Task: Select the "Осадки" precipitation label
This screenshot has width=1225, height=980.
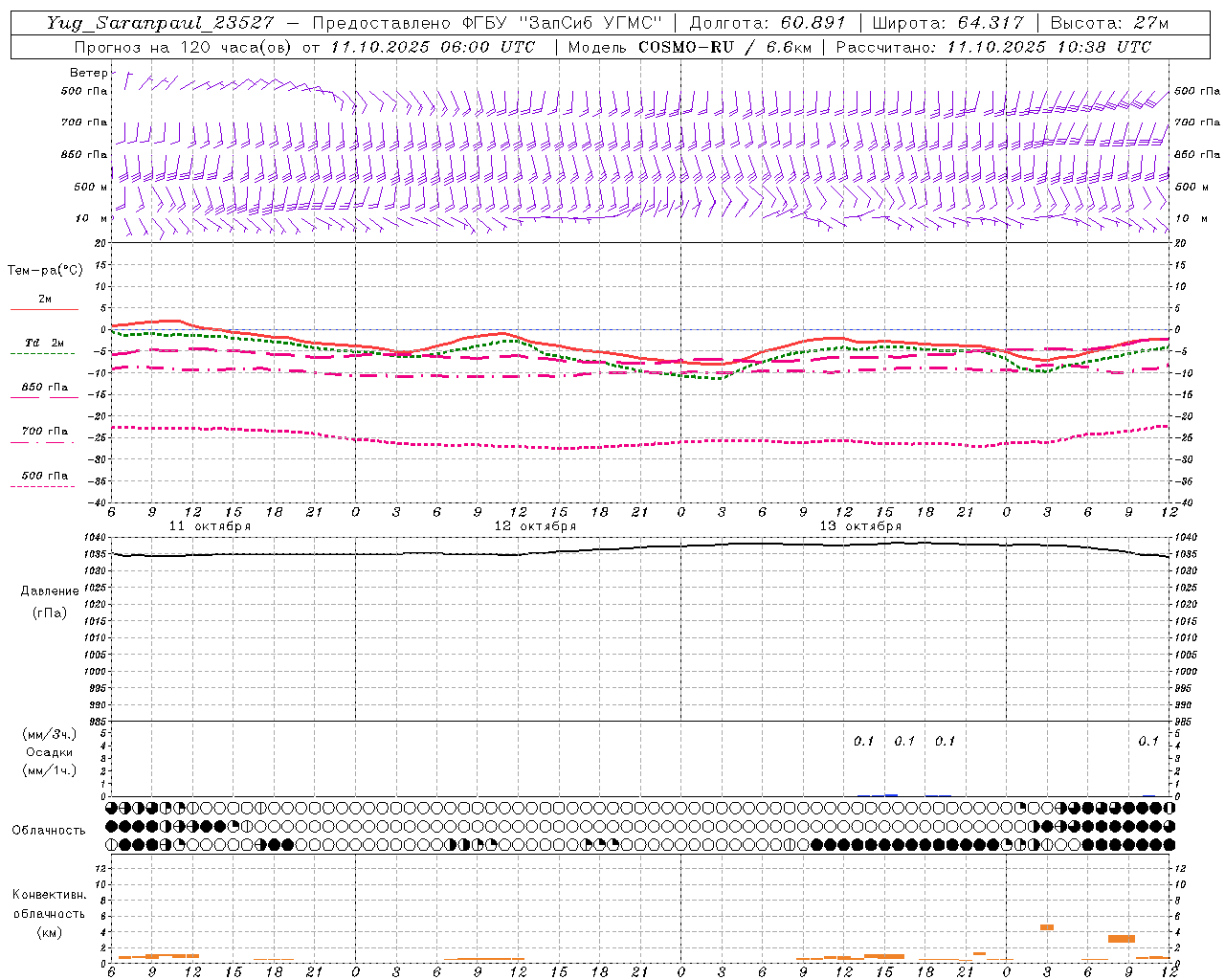Action: pos(50,752)
